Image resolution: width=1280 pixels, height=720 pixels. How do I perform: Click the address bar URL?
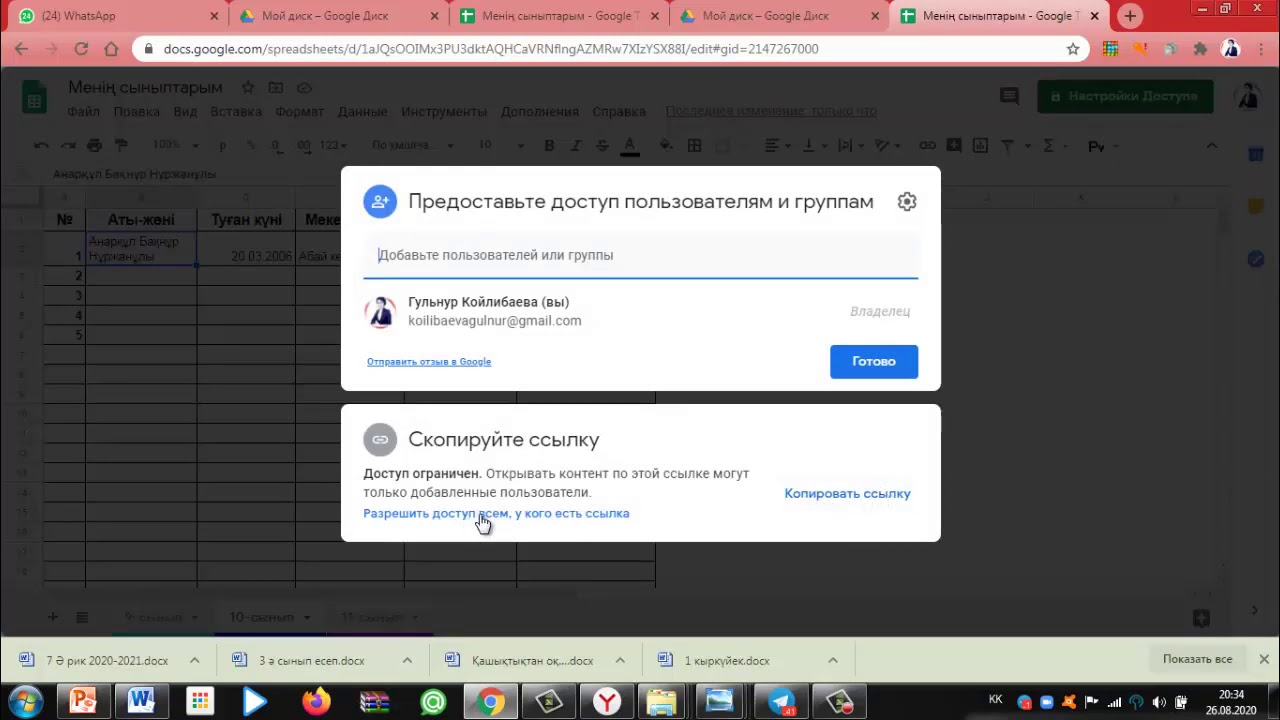pyautogui.click(x=491, y=48)
